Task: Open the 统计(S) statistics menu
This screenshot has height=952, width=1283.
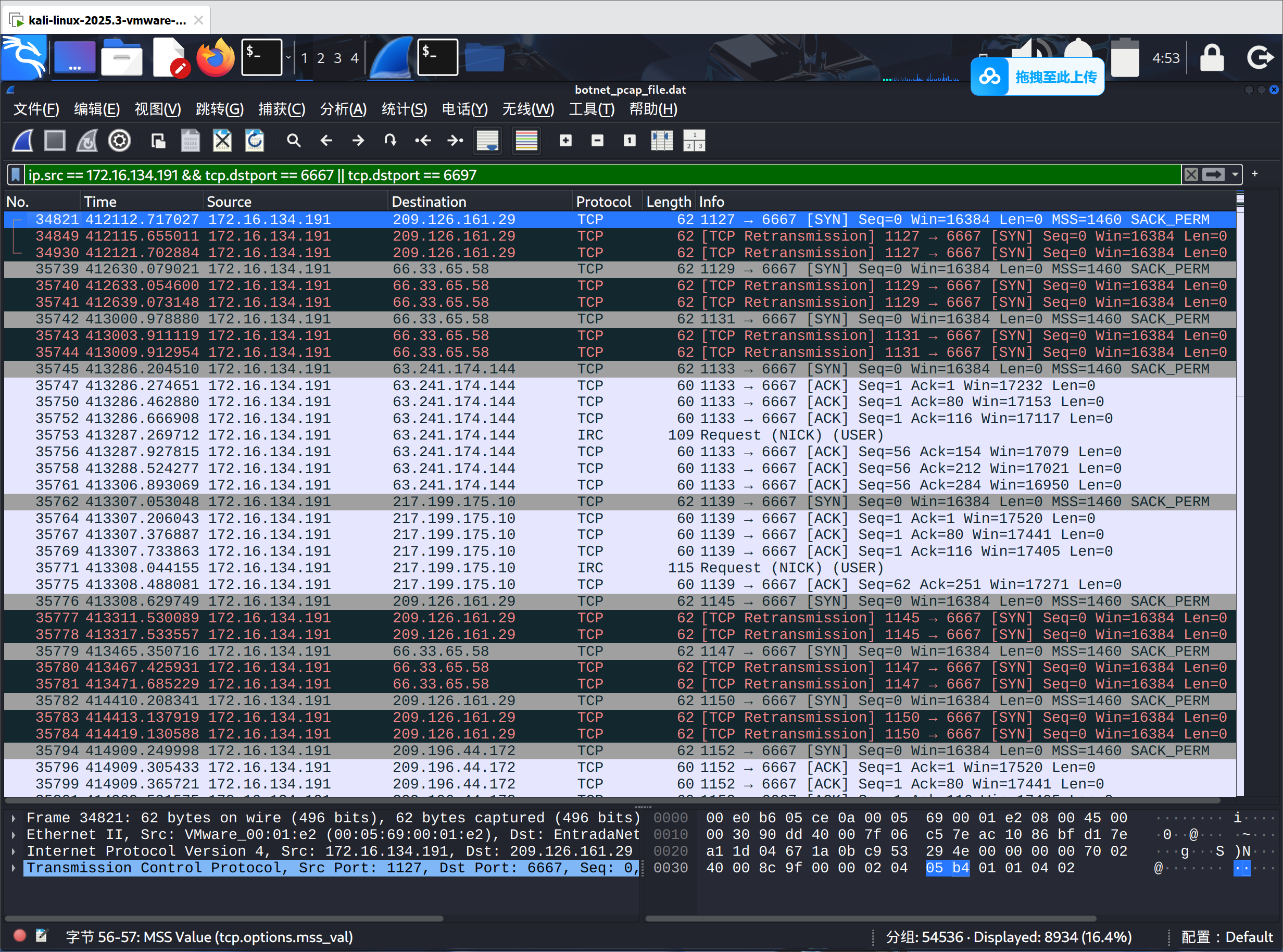Action: point(404,109)
